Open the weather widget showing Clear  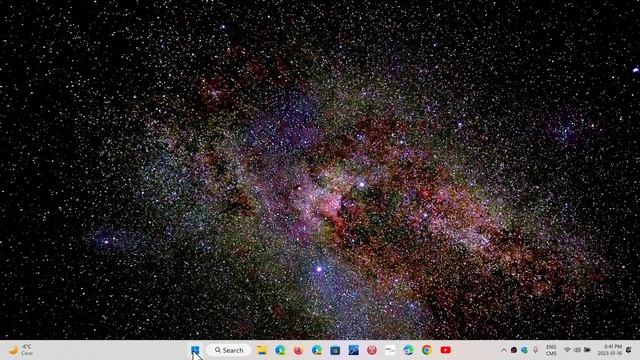(x=21, y=350)
